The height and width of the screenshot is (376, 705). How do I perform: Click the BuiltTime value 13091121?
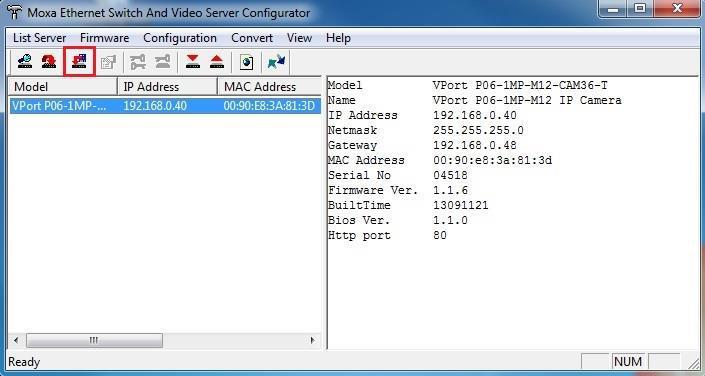click(x=460, y=205)
